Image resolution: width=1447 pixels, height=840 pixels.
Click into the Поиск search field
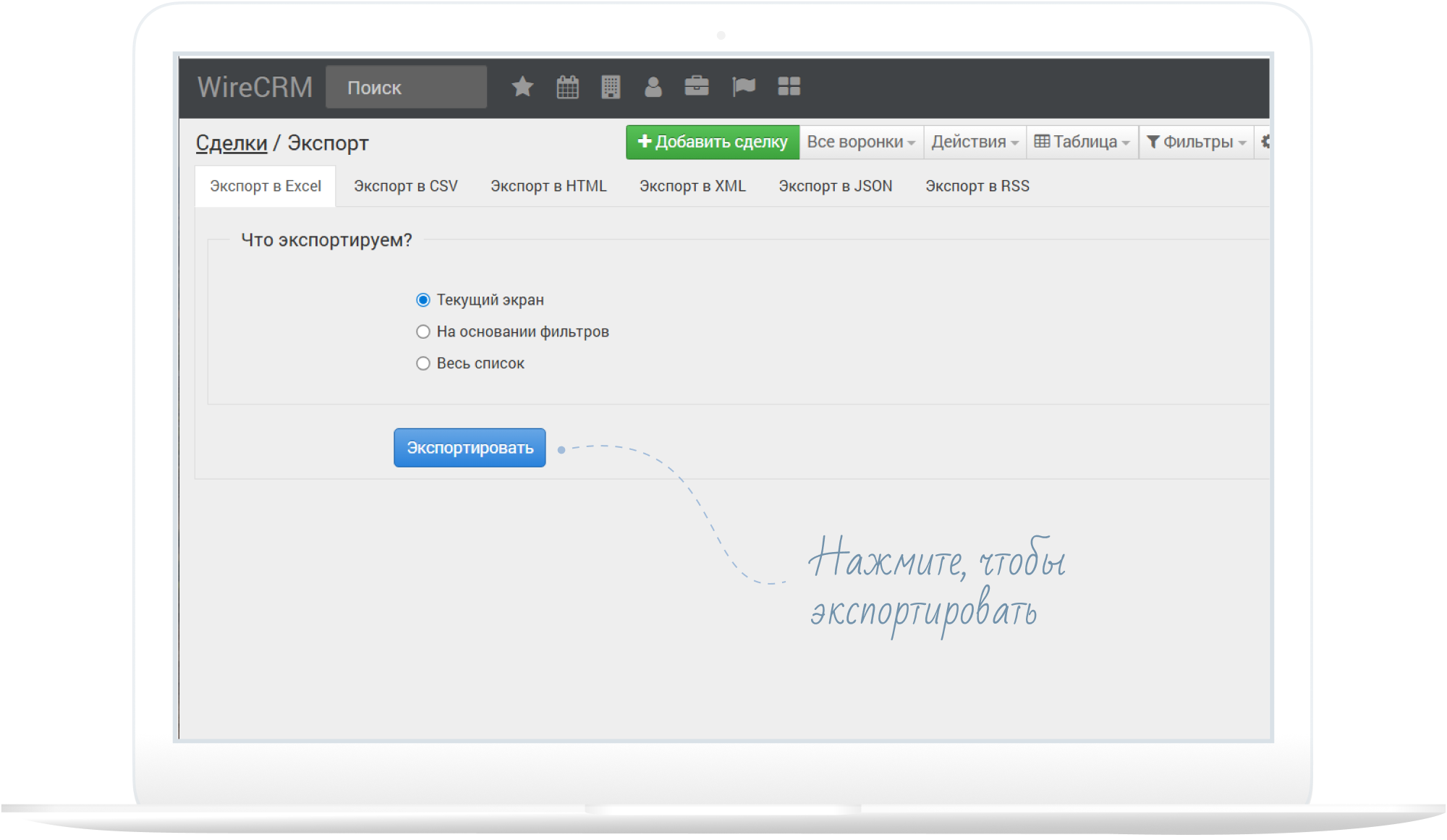point(406,88)
